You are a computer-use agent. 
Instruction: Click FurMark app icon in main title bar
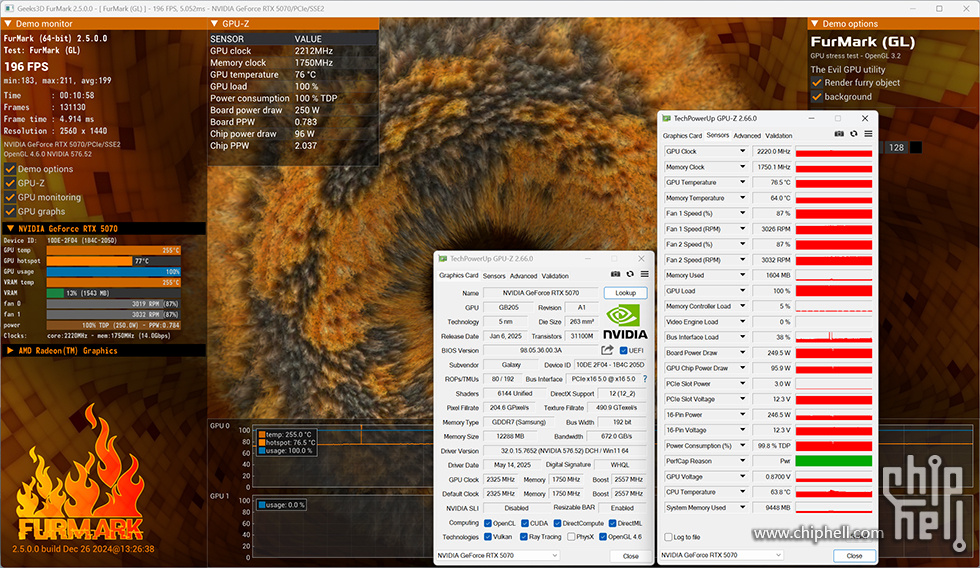9,8
